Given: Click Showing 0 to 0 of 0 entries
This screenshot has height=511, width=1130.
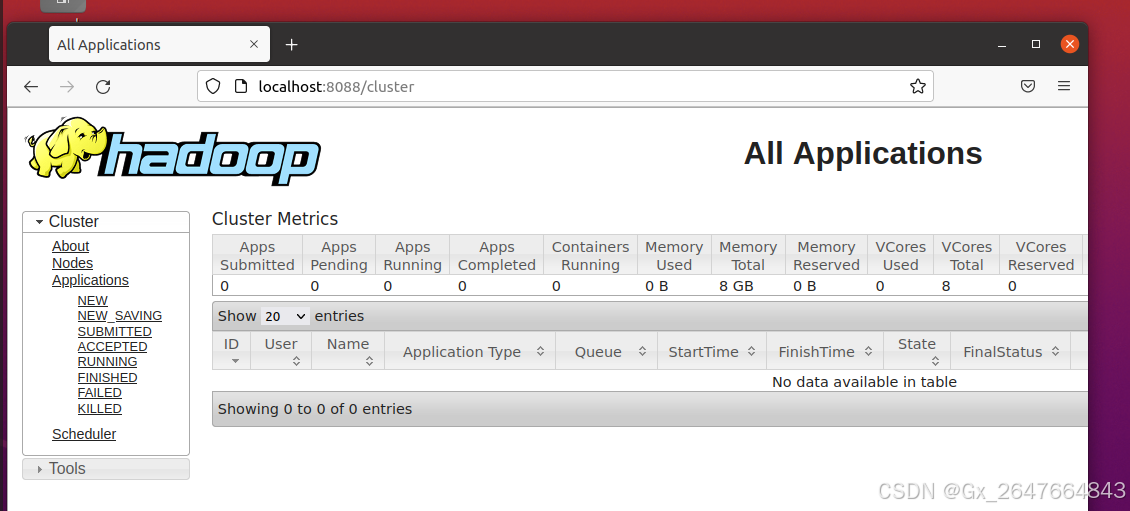Looking at the screenshot, I should [x=315, y=409].
